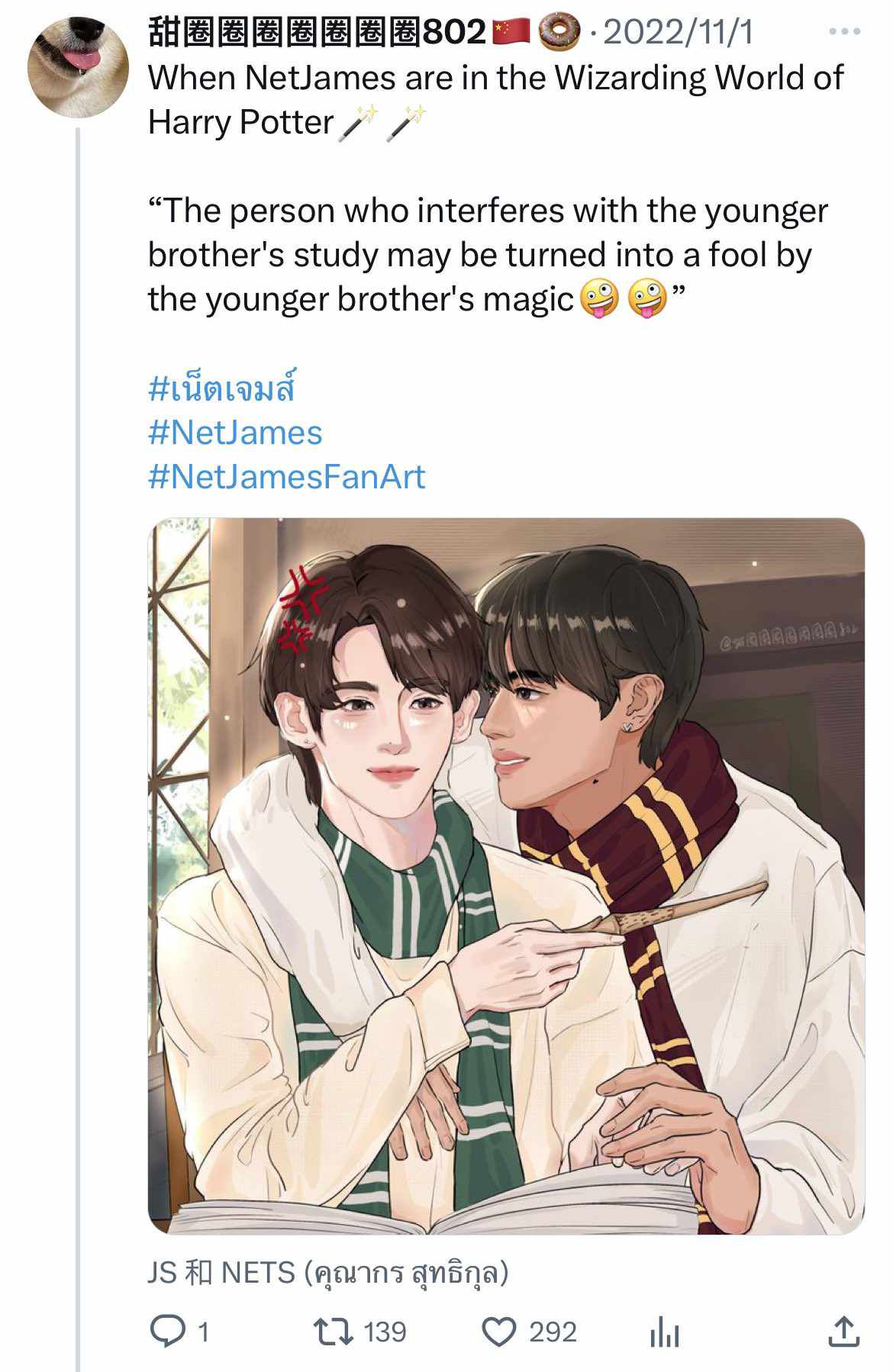This screenshot has width=893, height=1372.
Task: Click the retweet count 139
Action: pos(385,1332)
